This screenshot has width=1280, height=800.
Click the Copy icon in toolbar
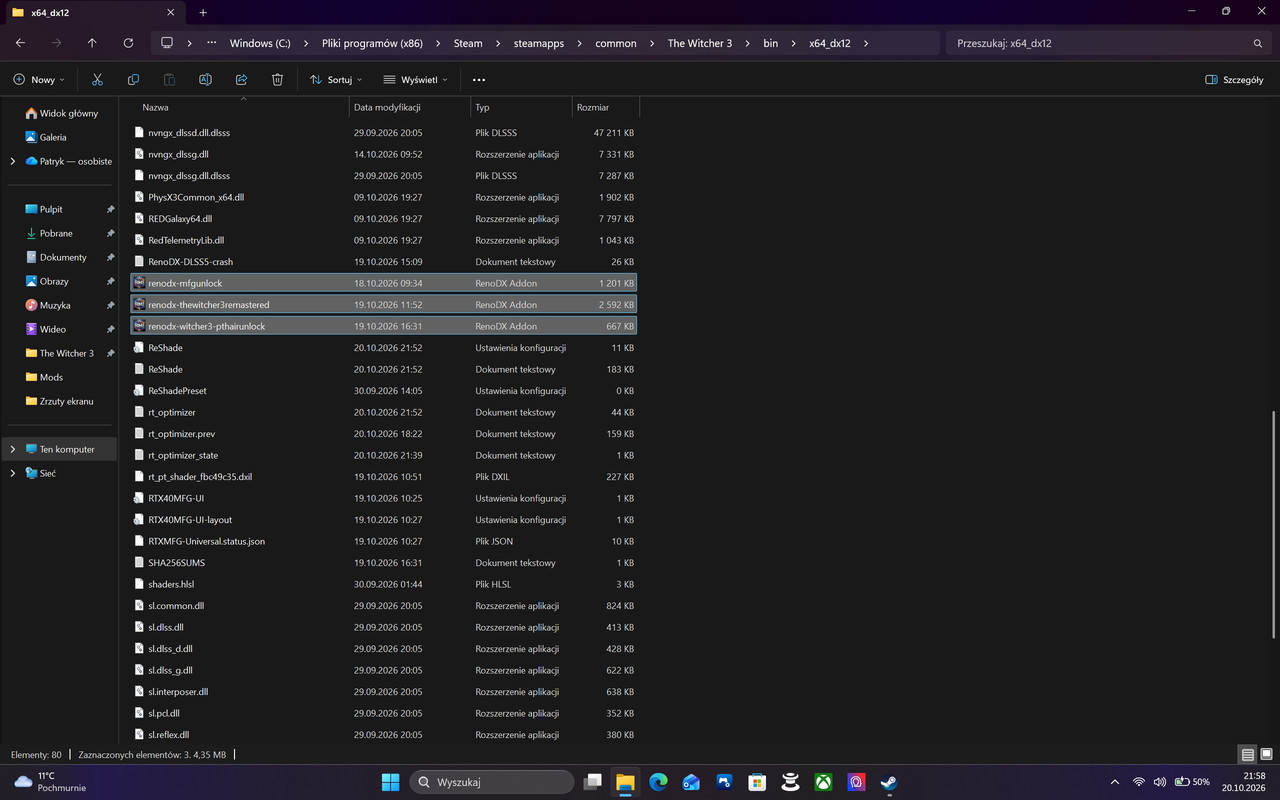133,79
